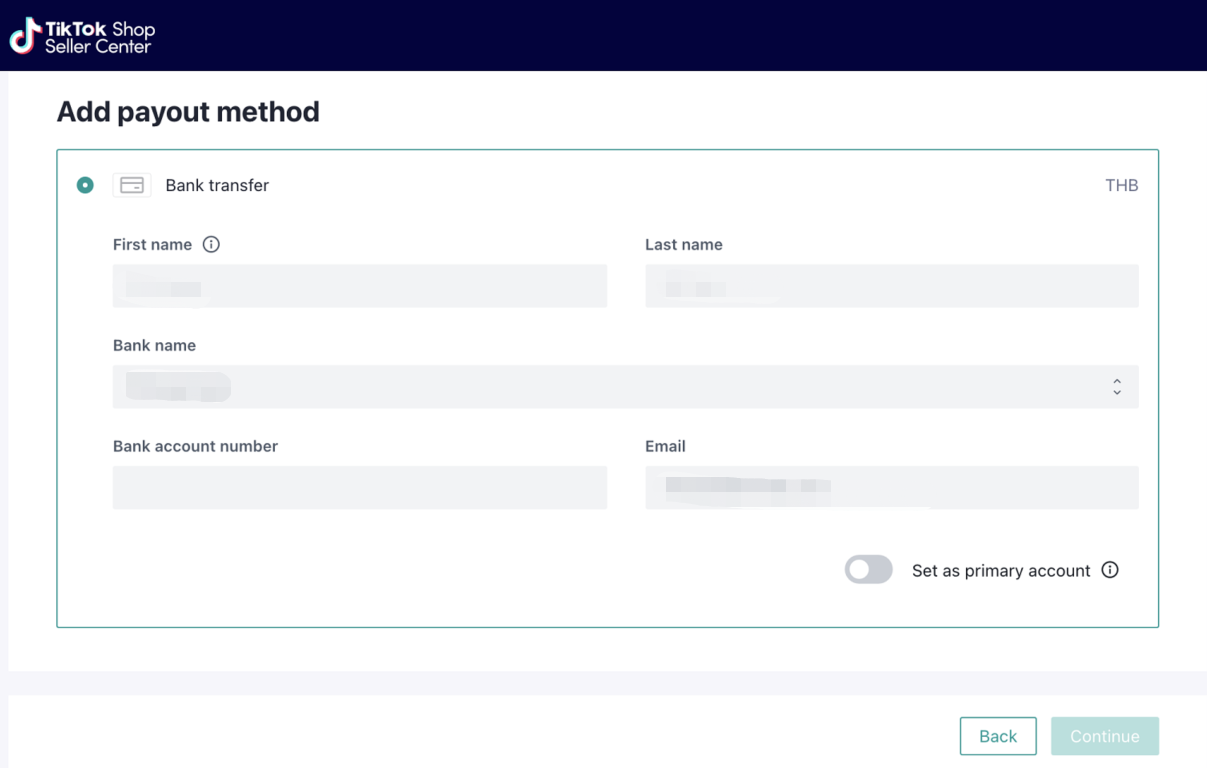The image size is (1207, 768).
Task: Select the Bank account number field
Action: coord(359,488)
